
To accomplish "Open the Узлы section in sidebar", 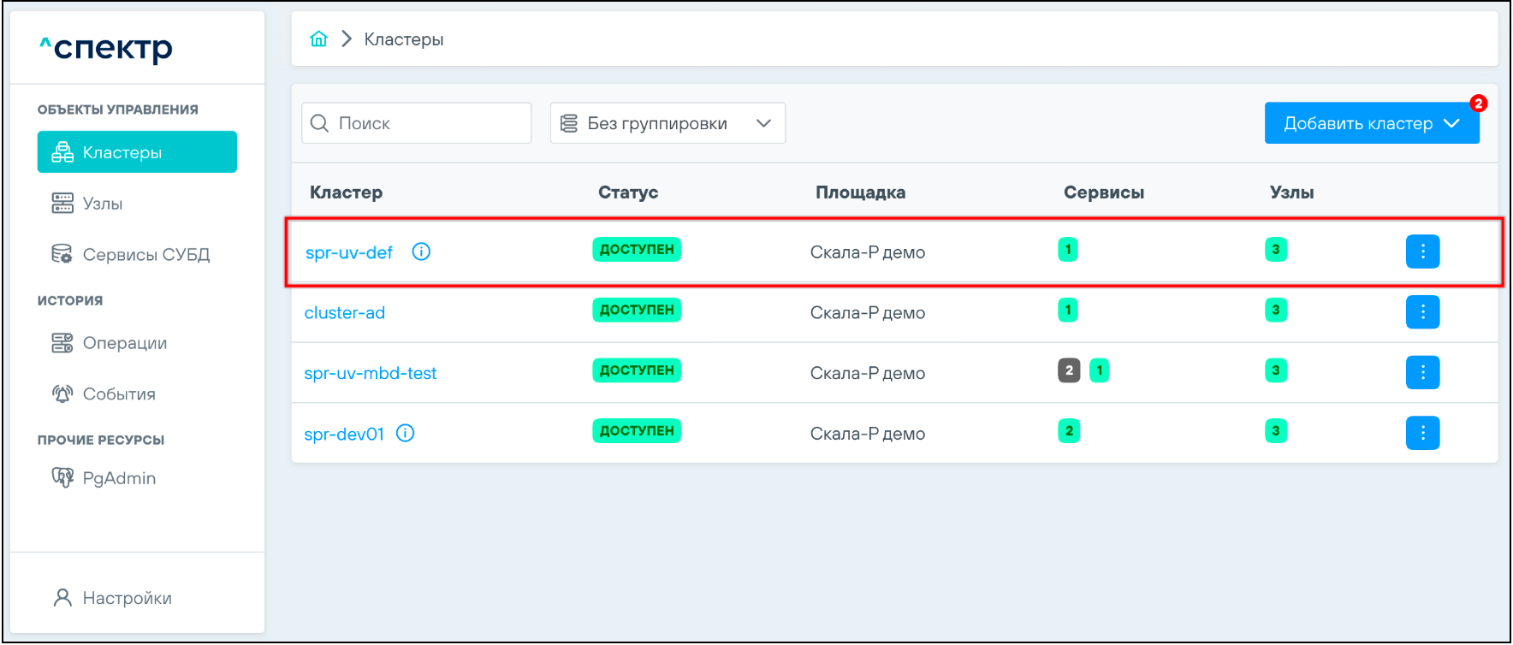I will pos(102,203).
